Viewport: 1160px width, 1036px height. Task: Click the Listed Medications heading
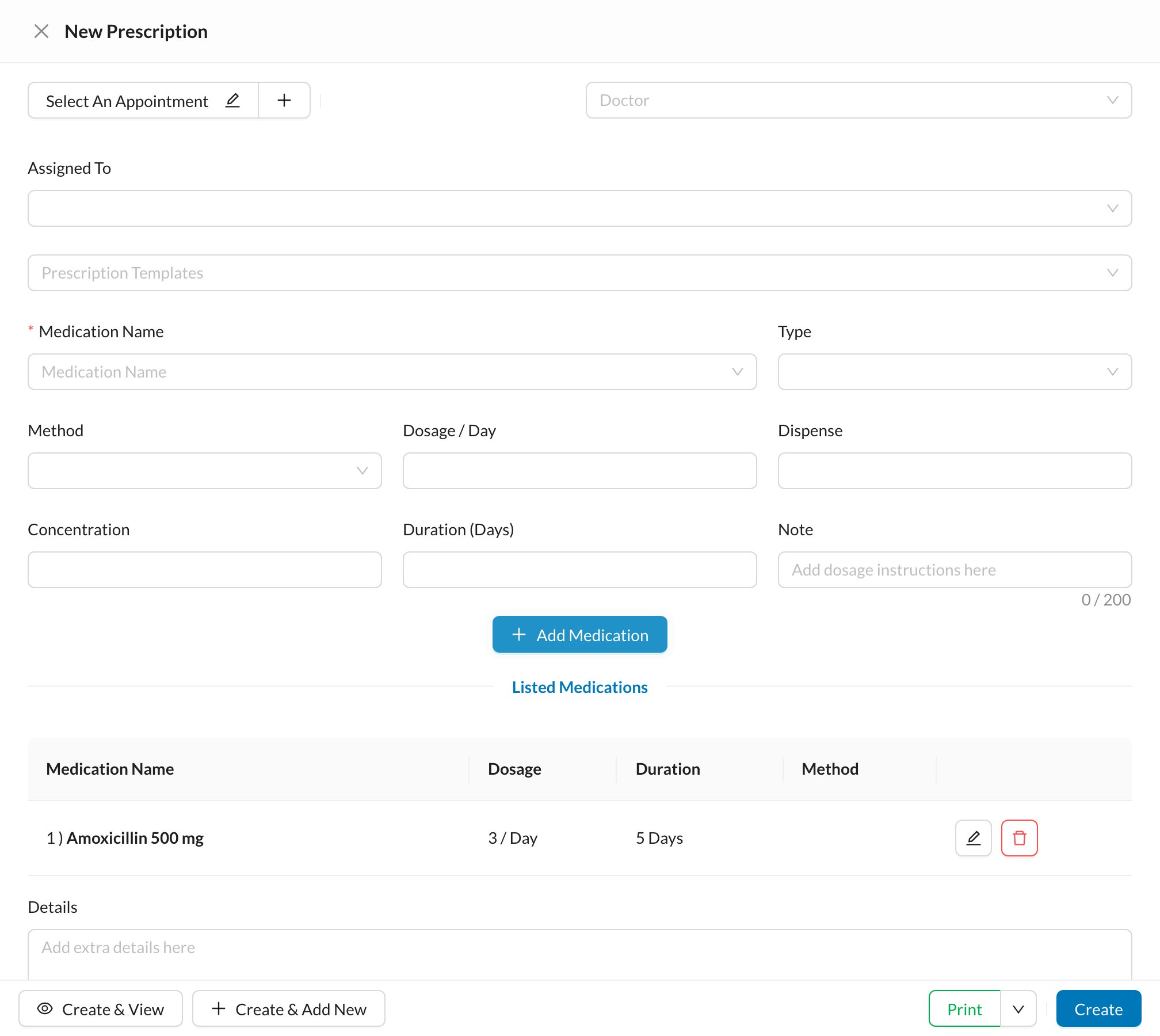click(x=579, y=687)
